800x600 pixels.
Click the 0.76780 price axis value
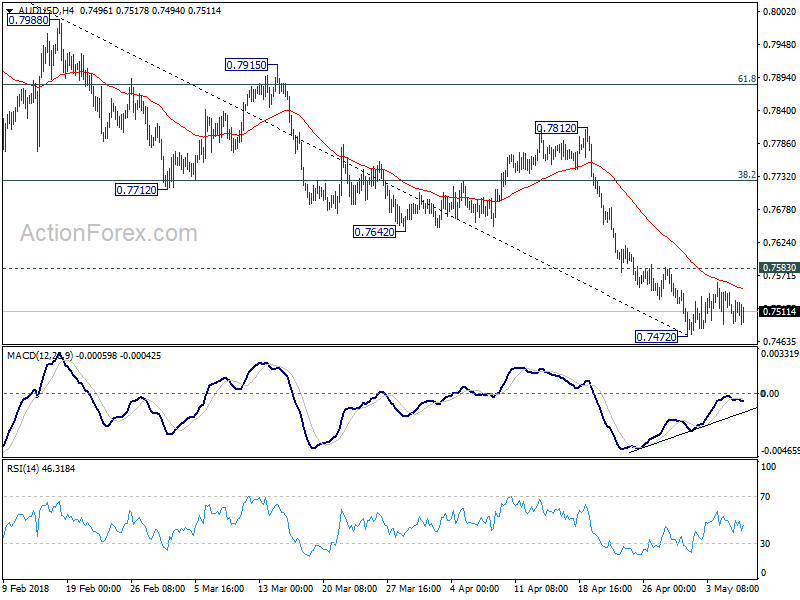click(x=779, y=209)
